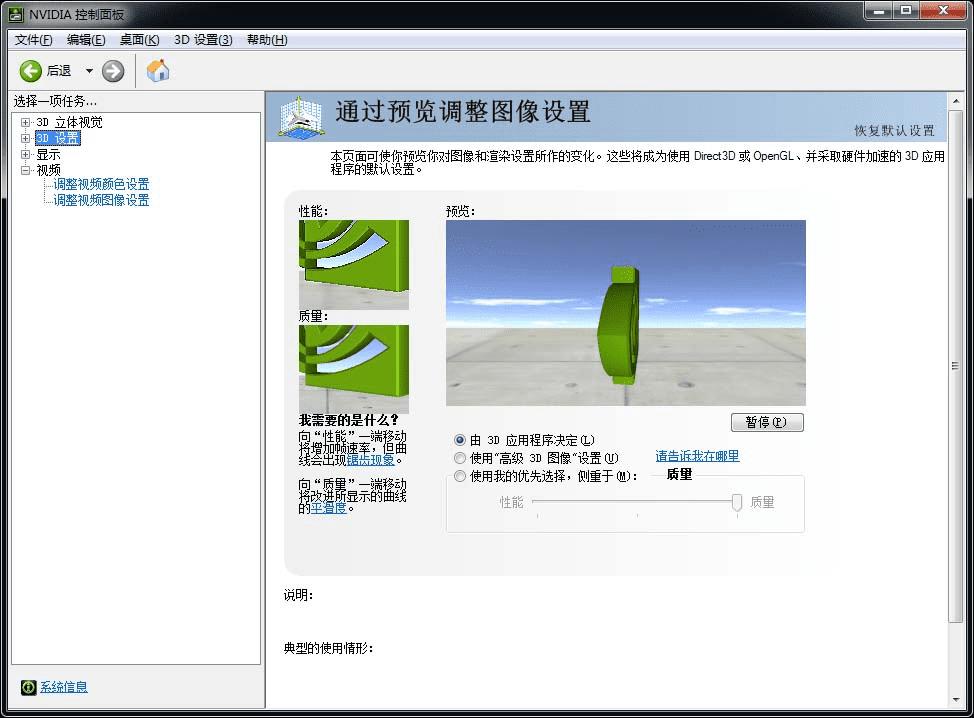974x718 pixels.
Task: Click the 我需要的是什么? heading text
Action: (x=349, y=420)
